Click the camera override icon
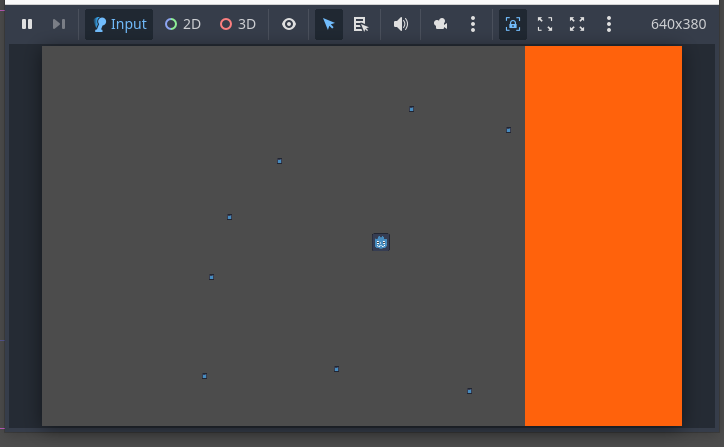Screen dimensions: 724x447 (441, 24)
